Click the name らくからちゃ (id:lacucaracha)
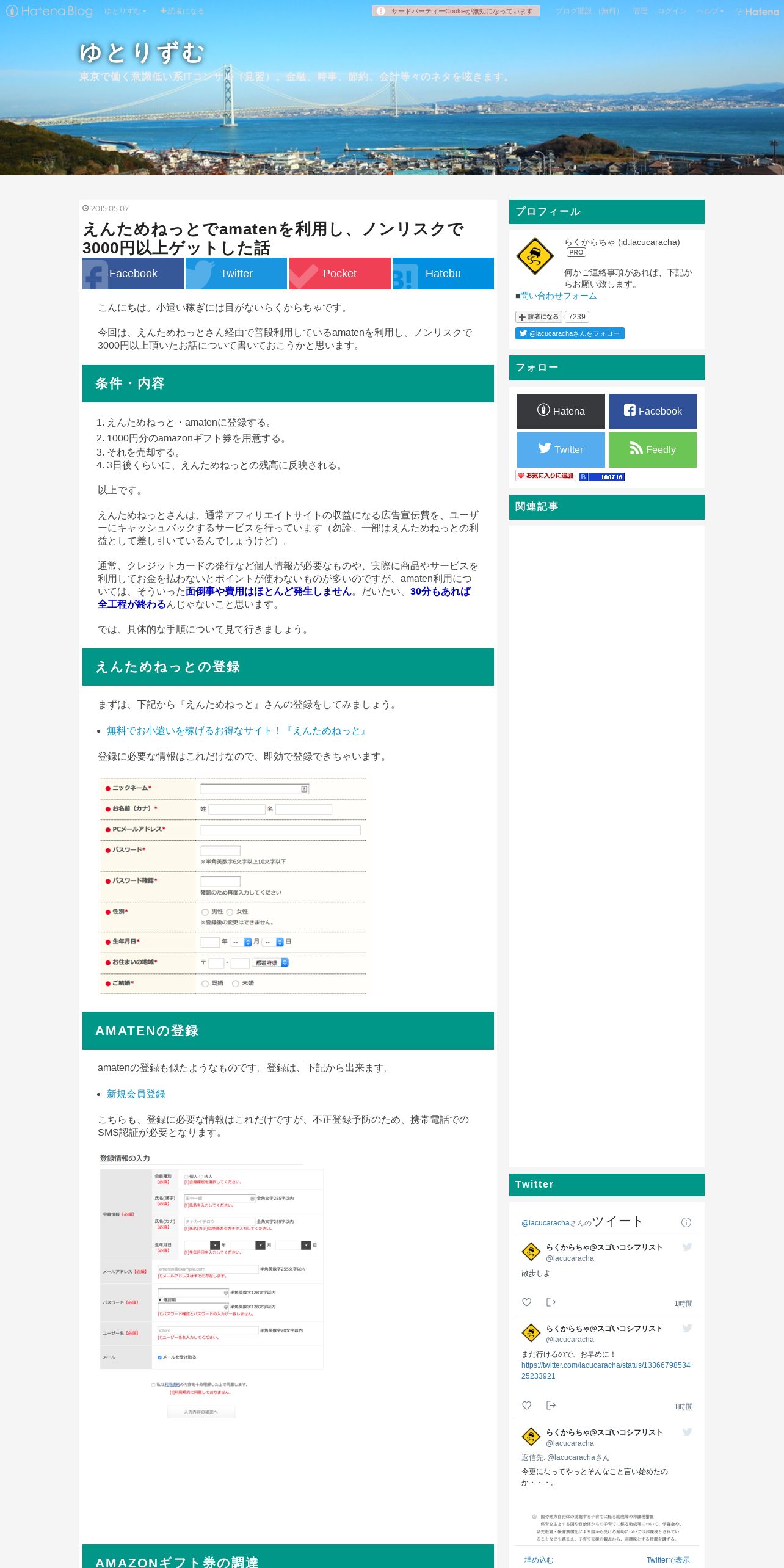This screenshot has width=784, height=1568. point(622,242)
